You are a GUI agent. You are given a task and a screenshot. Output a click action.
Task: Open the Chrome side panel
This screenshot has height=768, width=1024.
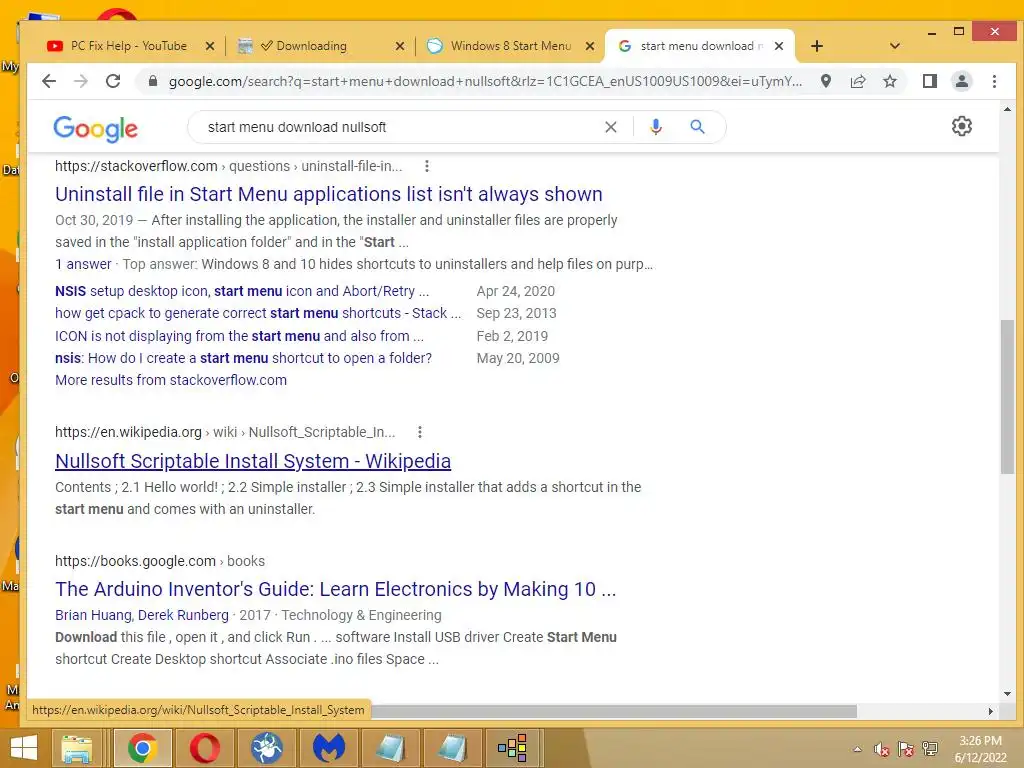pyautogui.click(x=929, y=81)
